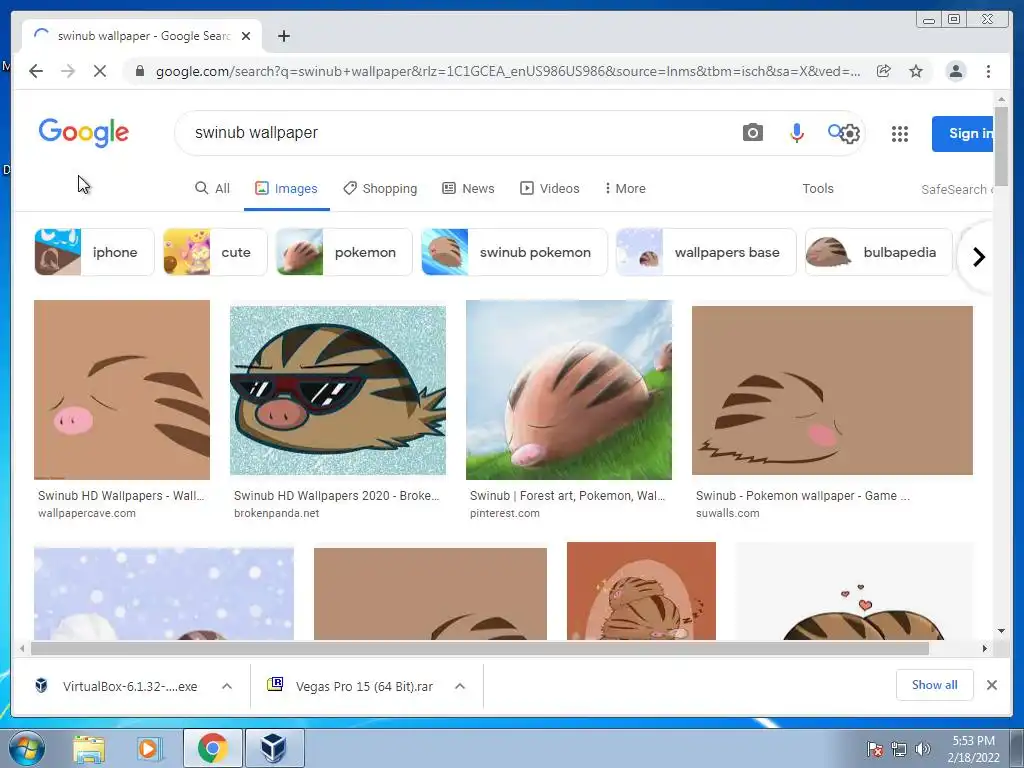Close the swinub wallpaper tab

point(246,36)
